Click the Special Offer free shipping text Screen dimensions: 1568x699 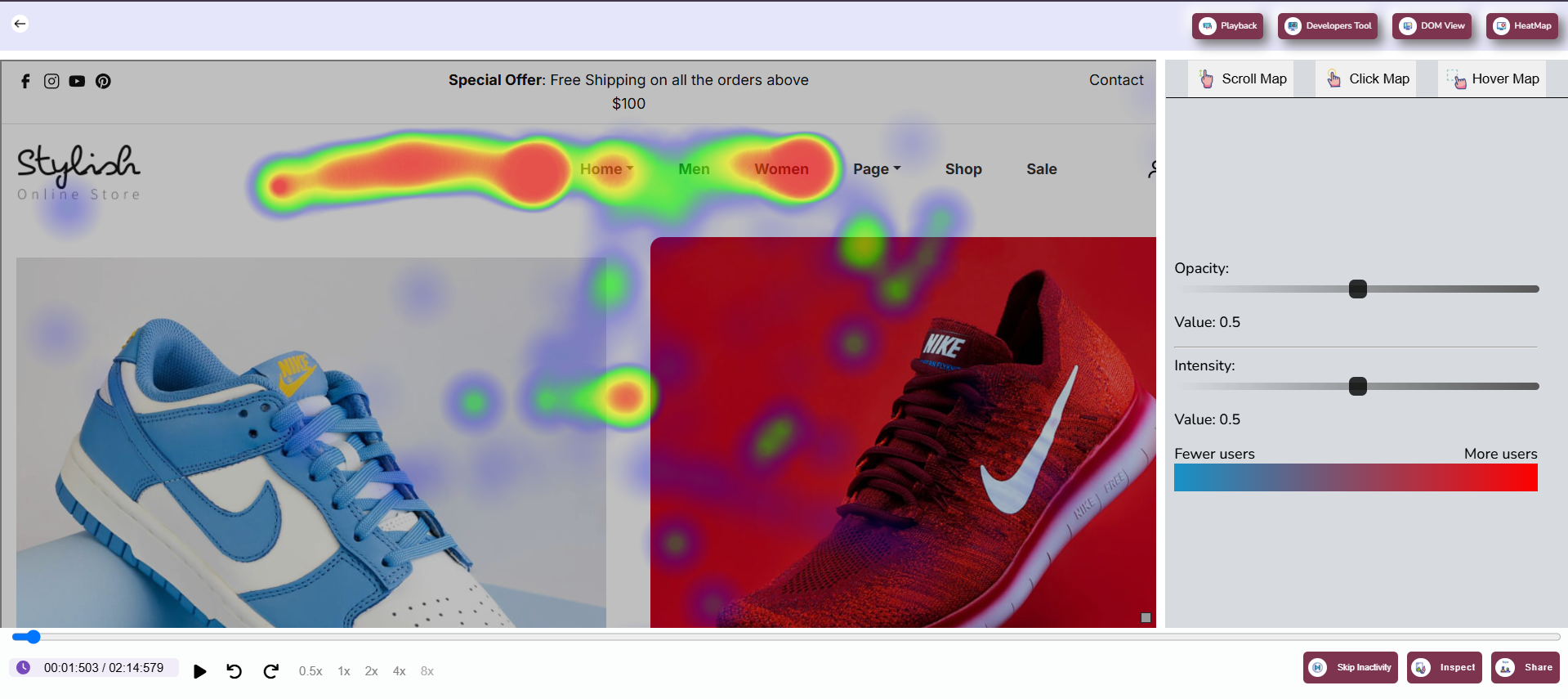pyautogui.click(x=628, y=92)
